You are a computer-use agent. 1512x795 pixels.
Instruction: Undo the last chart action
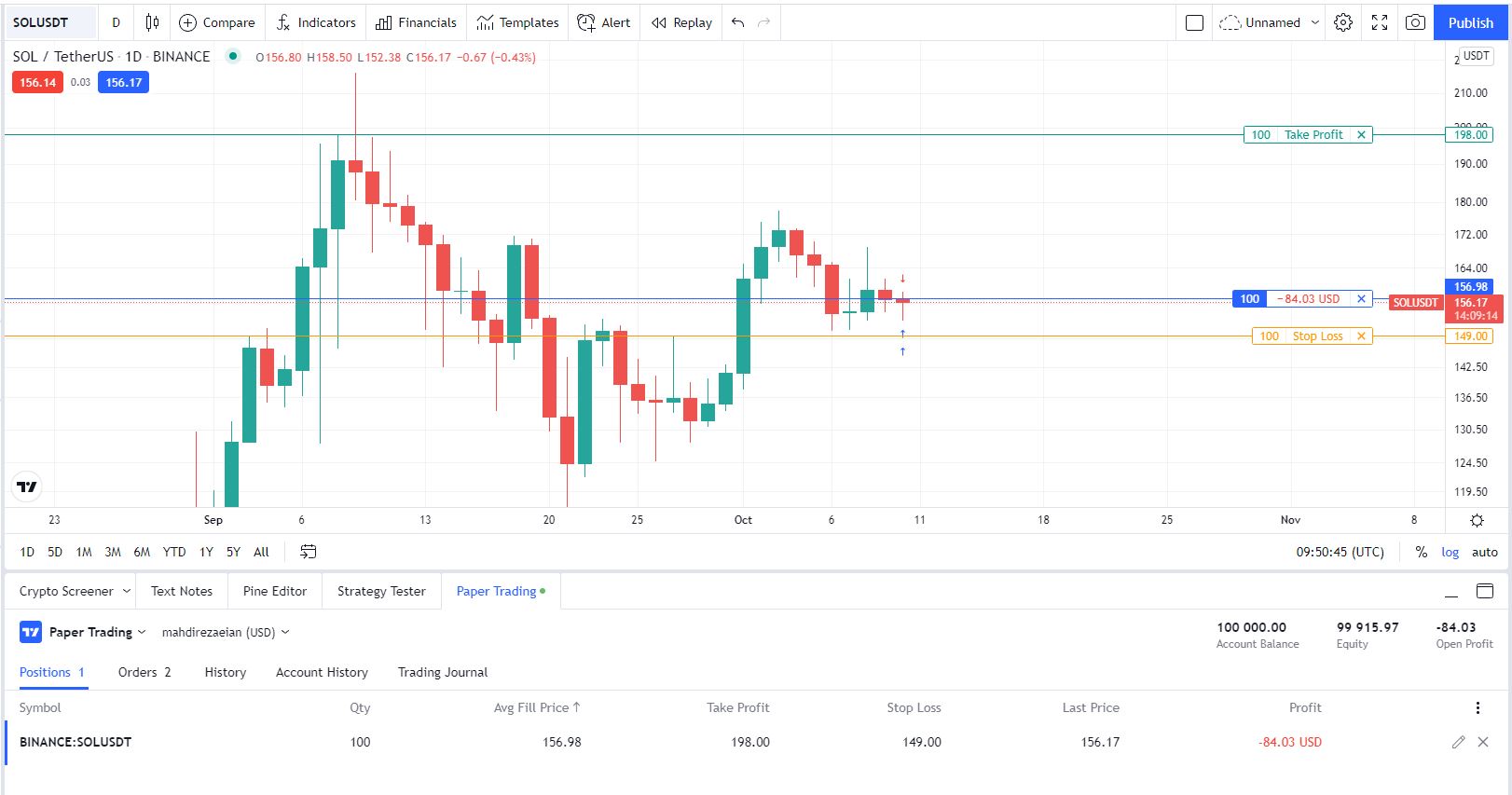[x=737, y=22]
